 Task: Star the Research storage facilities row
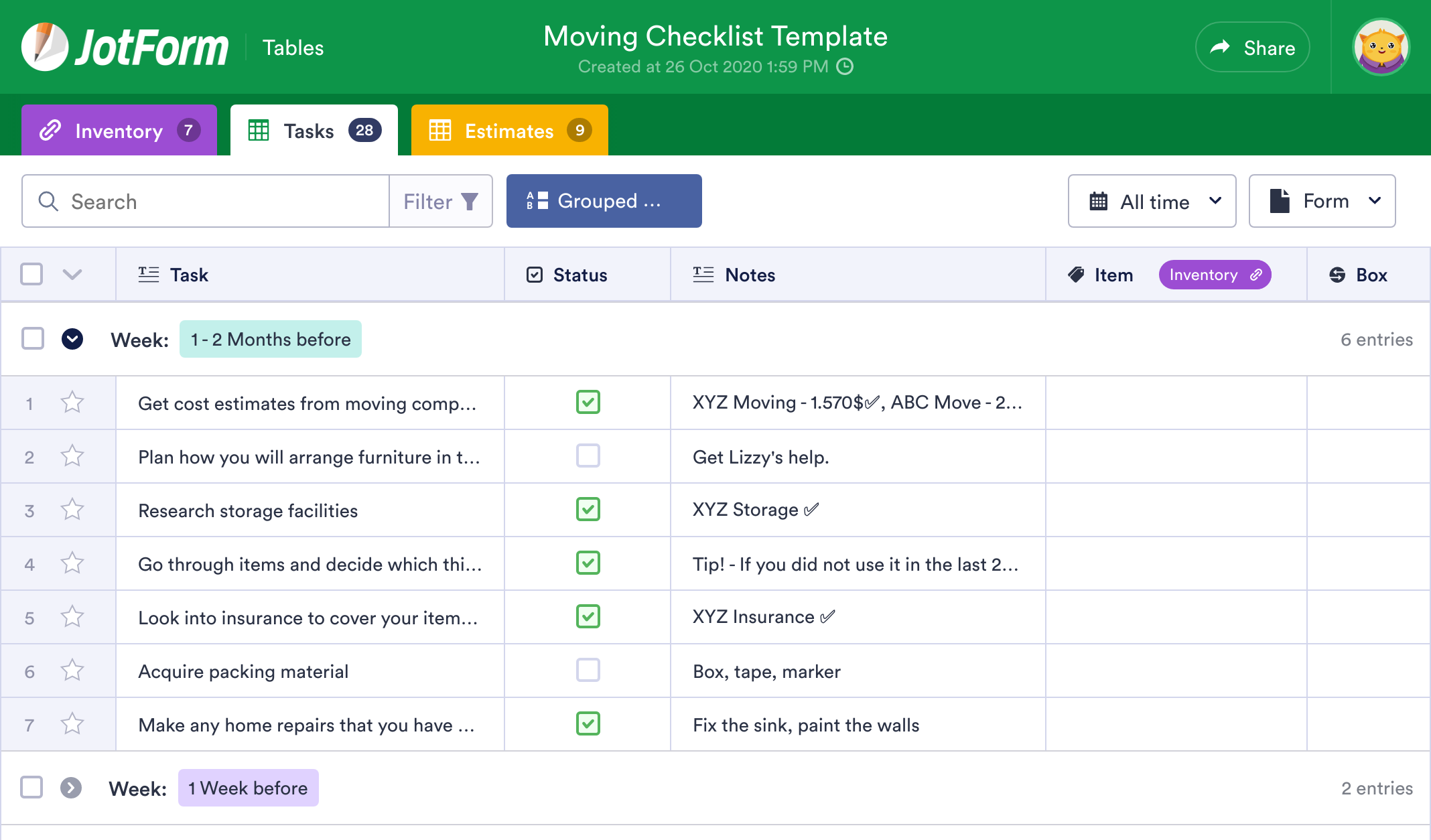[x=72, y=510]
